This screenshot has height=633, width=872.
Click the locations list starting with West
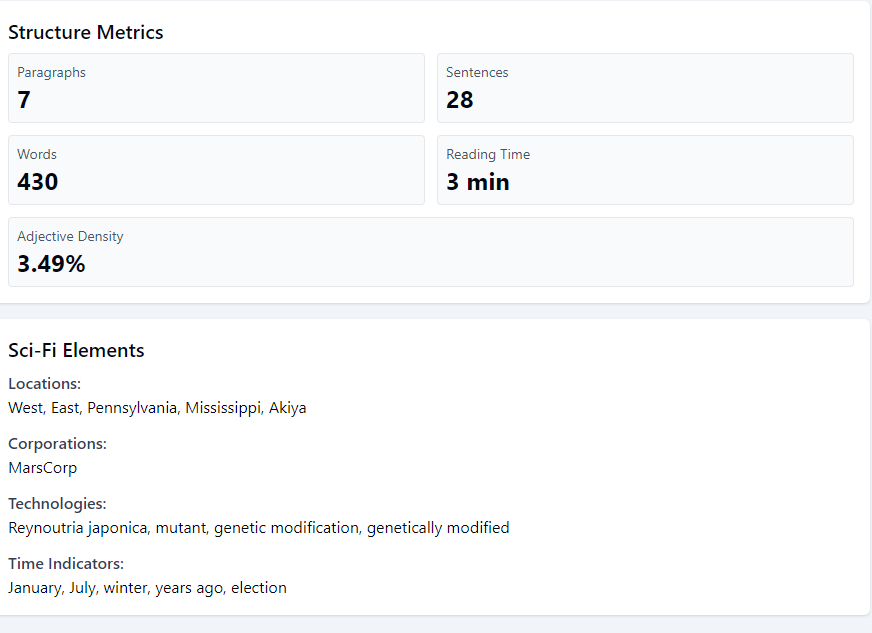pos(157,408)
